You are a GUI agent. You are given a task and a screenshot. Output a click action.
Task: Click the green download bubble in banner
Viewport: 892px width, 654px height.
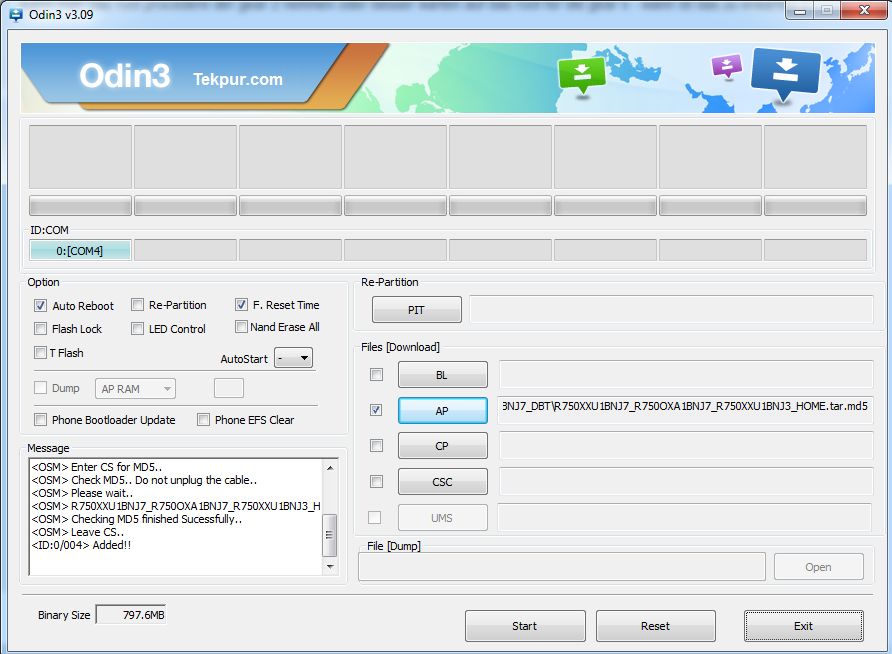click(581, 74)
